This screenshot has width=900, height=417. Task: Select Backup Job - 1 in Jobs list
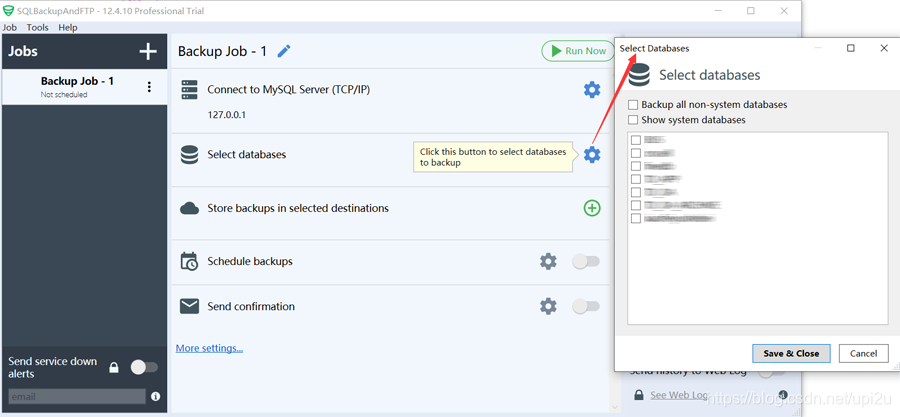pos(84,87)
